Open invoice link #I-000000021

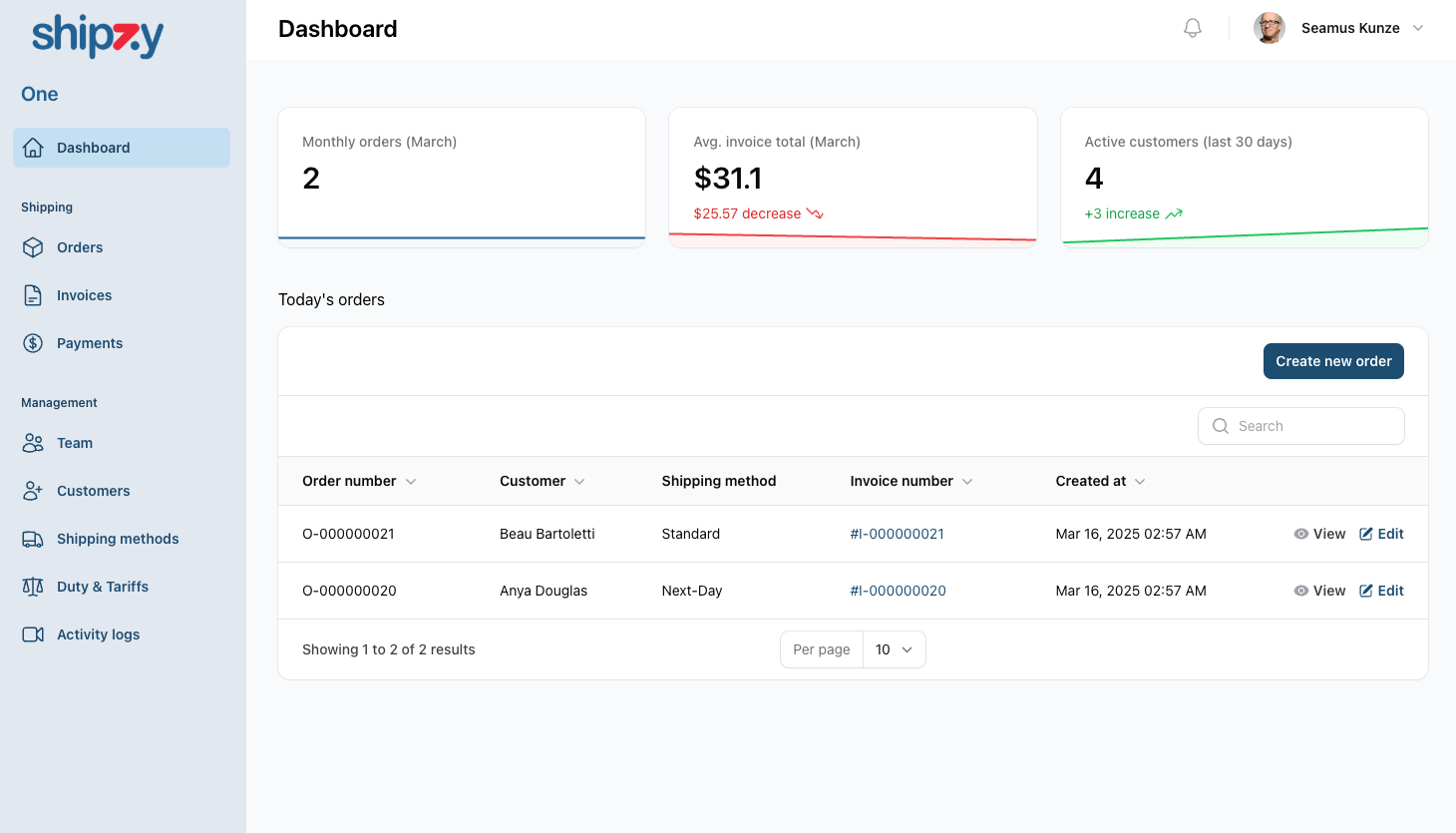coord(897,534)
